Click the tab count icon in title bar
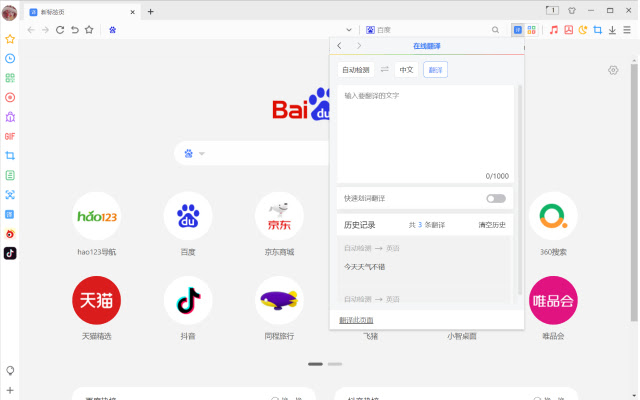The height and width of the screenshot is (400, 640). click(552, 11)
